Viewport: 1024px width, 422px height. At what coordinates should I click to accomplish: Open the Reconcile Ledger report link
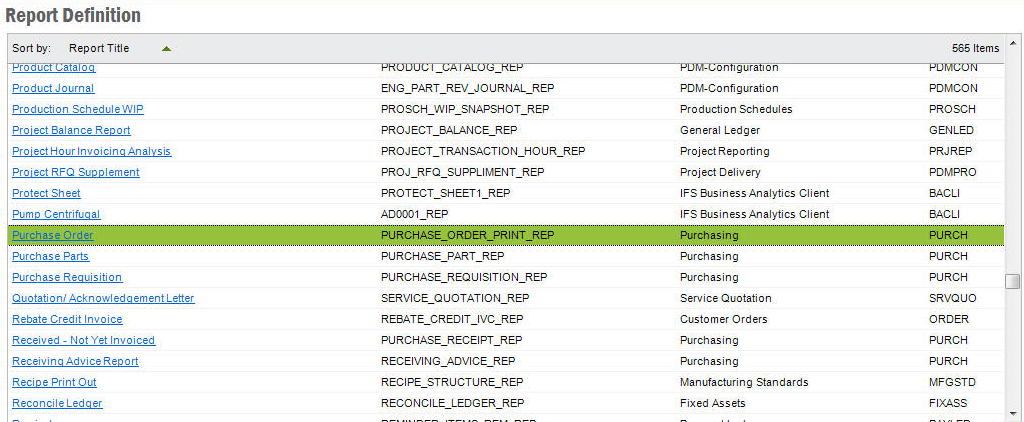[x=57, y=403]
